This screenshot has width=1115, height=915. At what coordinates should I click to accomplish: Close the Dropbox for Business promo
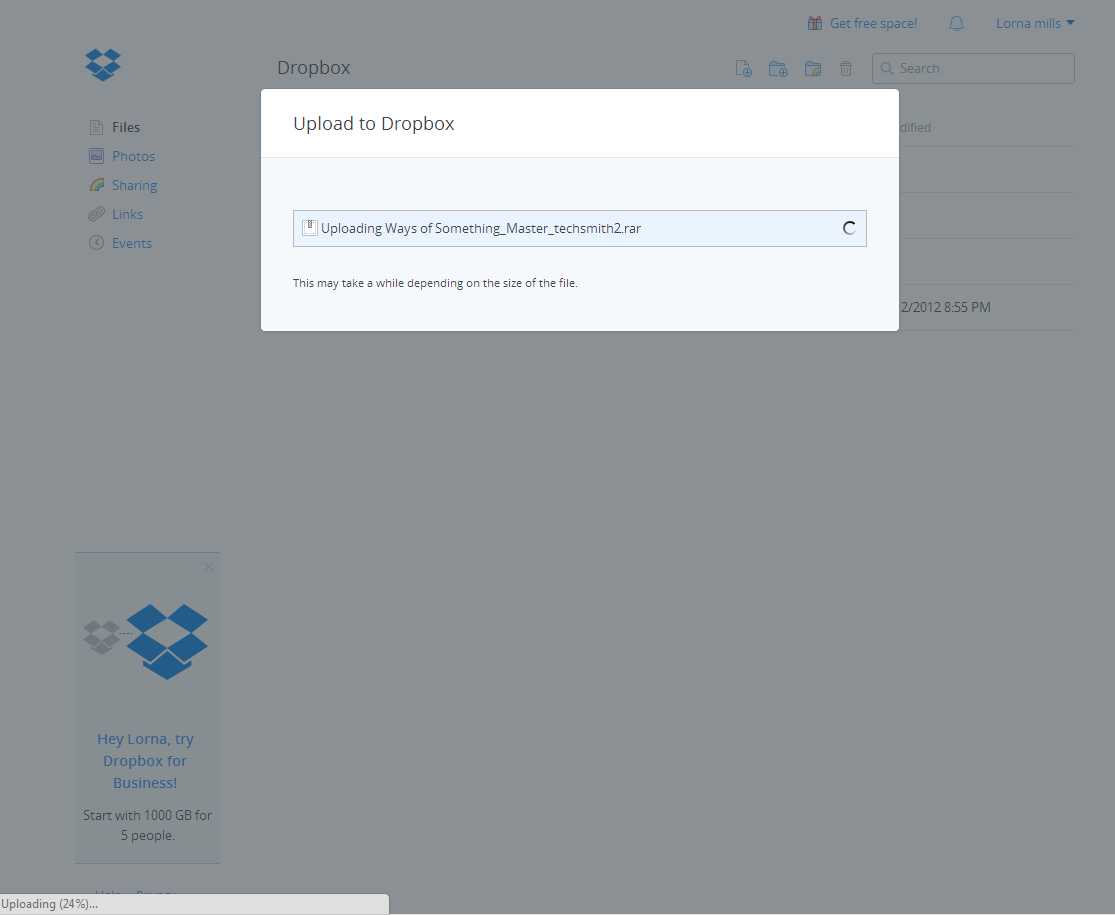(208, 567)
